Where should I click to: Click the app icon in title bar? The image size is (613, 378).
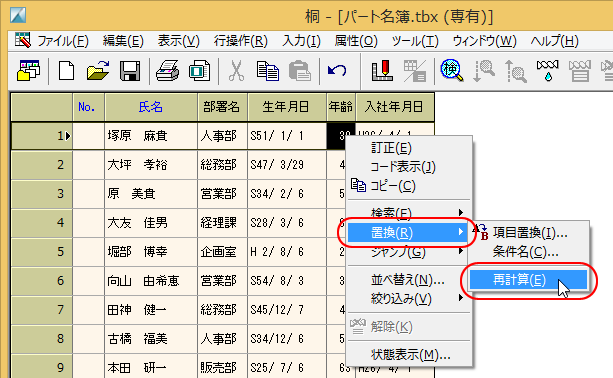point(18,15)
